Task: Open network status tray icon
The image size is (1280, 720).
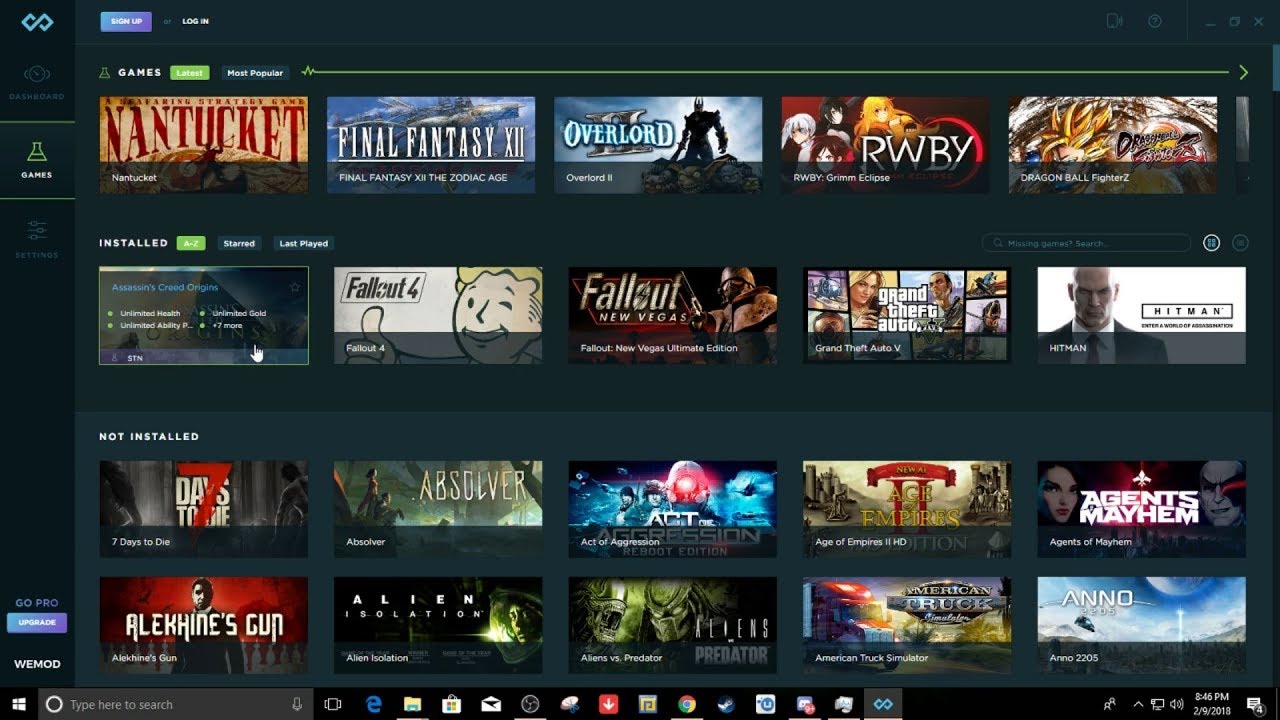Action: [1157, 704]
